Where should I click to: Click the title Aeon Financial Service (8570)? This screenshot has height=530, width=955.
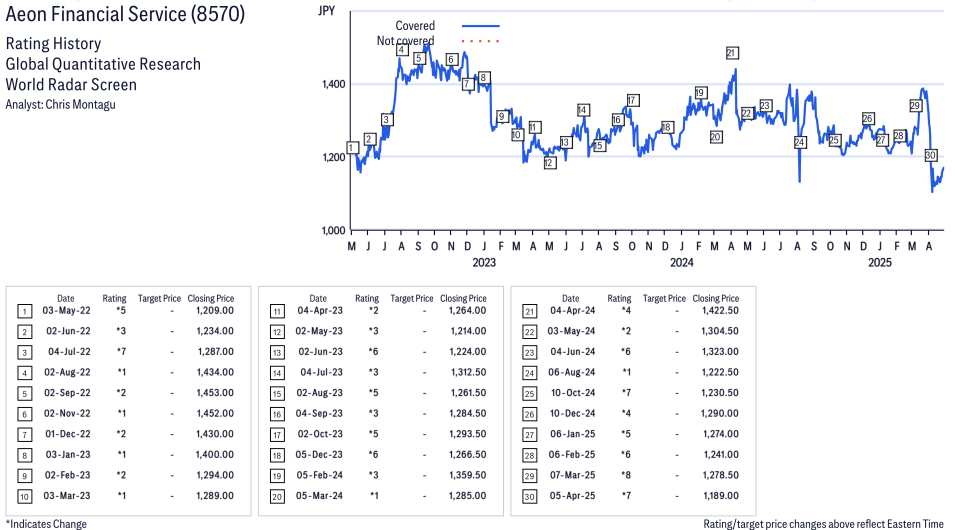coord(125,14)
